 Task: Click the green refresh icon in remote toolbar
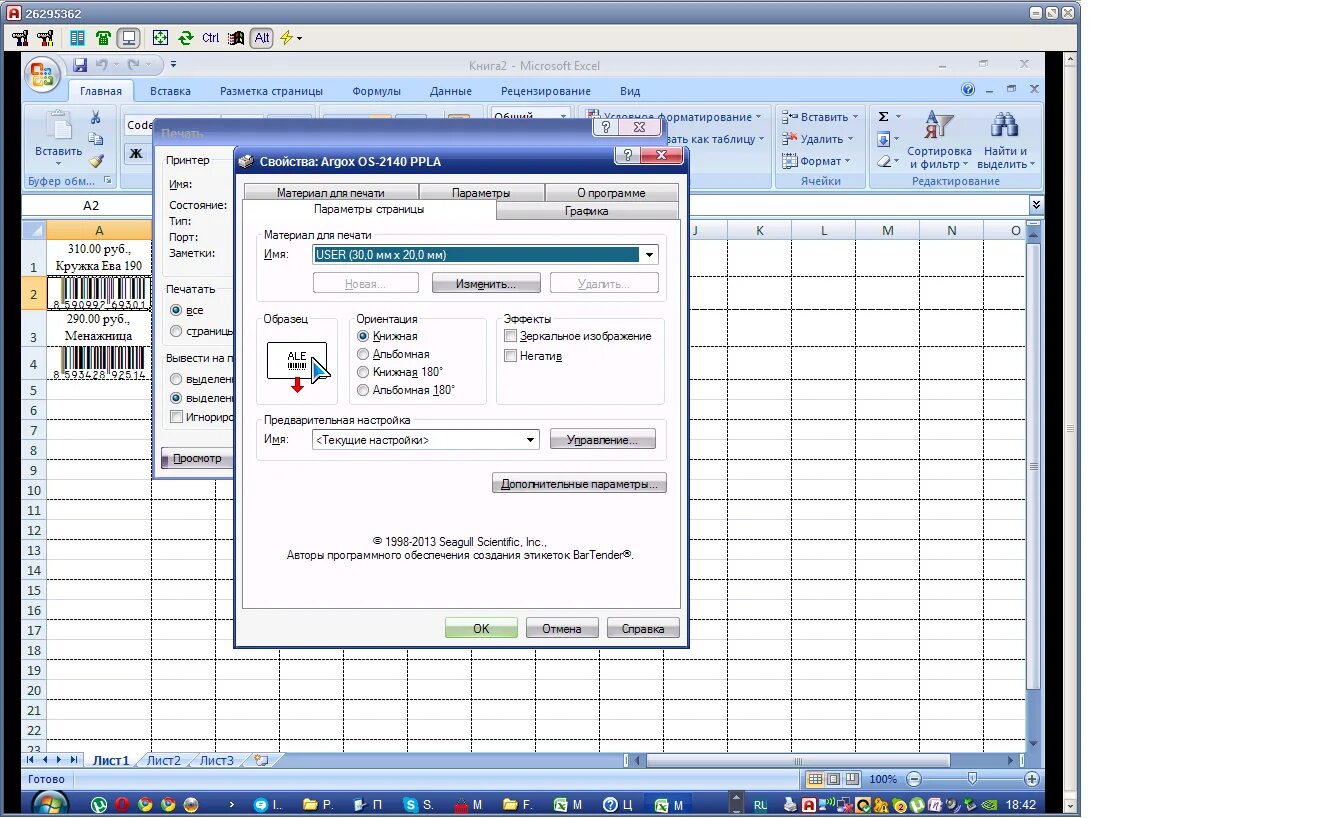185,38
